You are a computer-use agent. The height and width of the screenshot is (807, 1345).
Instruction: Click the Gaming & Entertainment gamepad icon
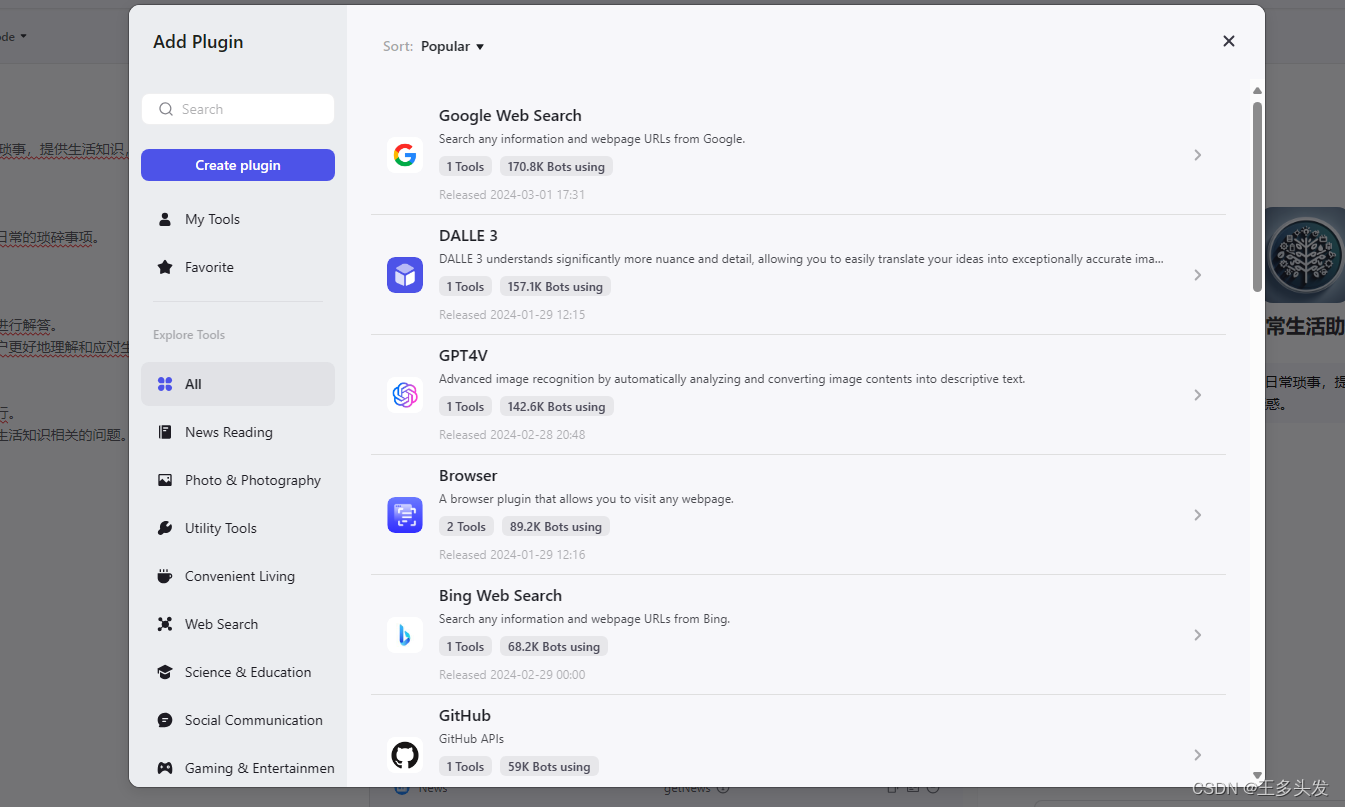pyautogui.click(x=165, y=768)
